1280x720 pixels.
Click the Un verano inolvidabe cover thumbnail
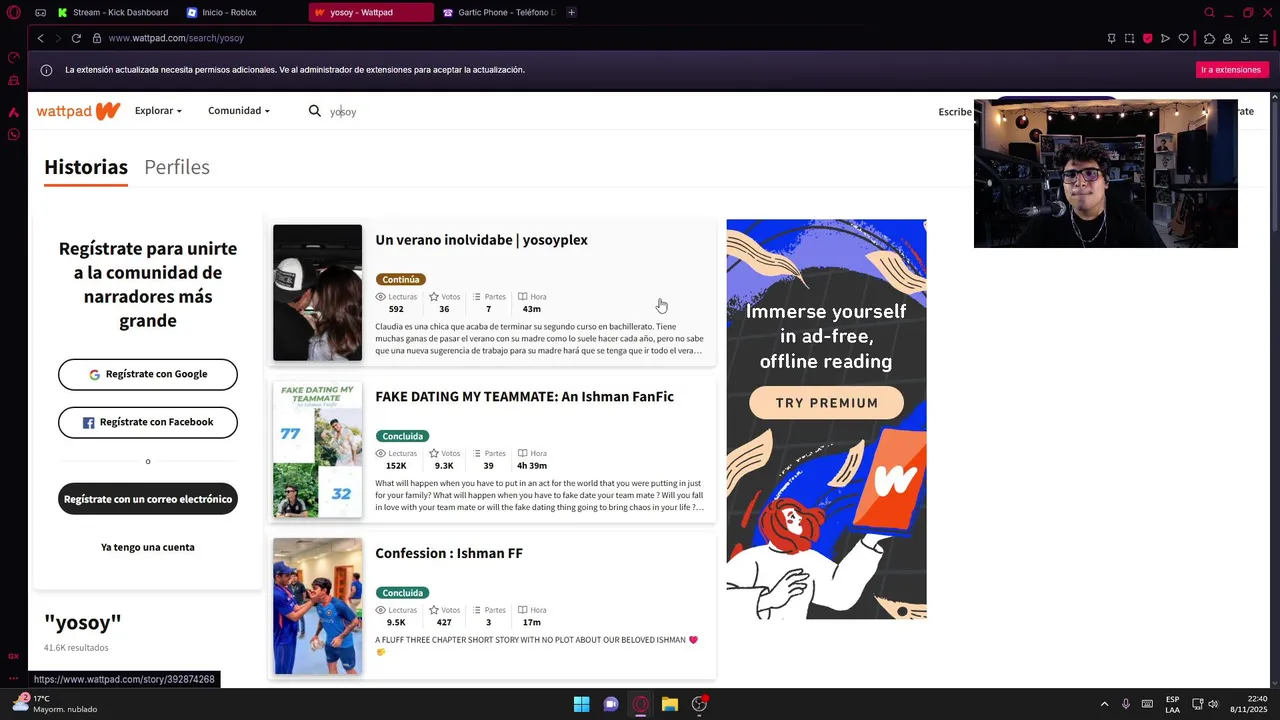point(317,292)
